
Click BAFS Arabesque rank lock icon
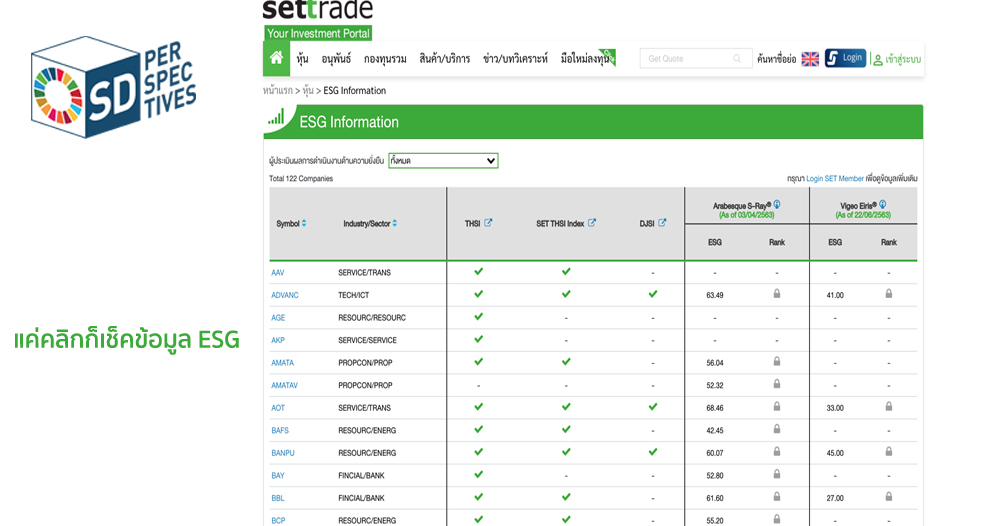pos(777,429)
